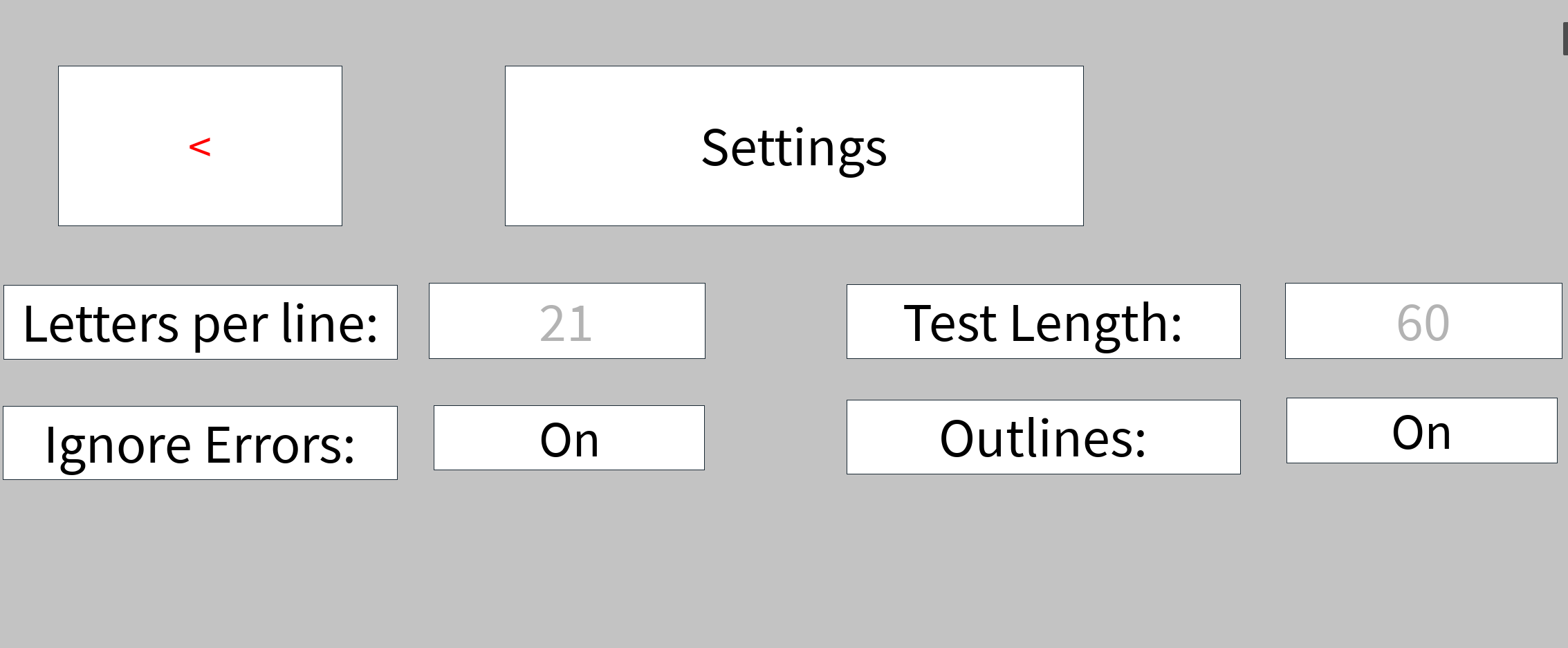Click the value 60 to change test length
This screenshot has width=1568, height=648.
tap(1422, 321)
